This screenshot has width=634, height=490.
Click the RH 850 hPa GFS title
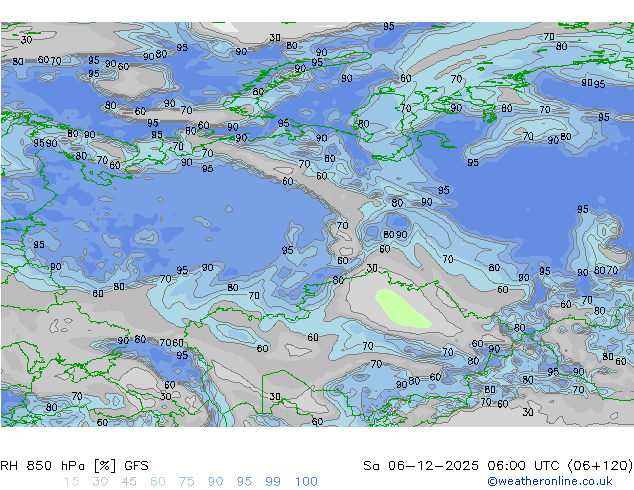click(x=74, y=466)
